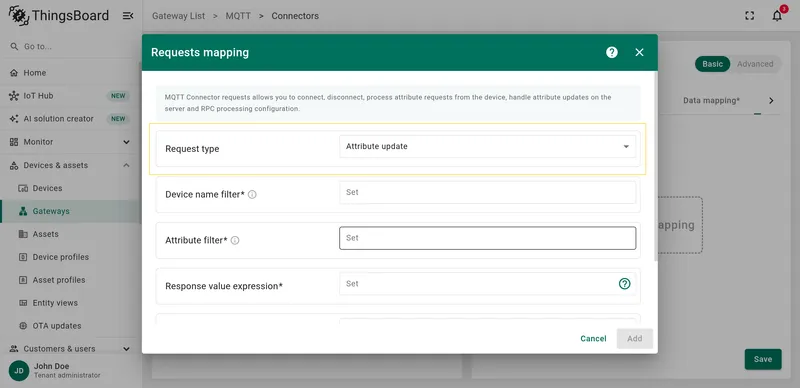Click the Device name filter input

pos(487,192)
